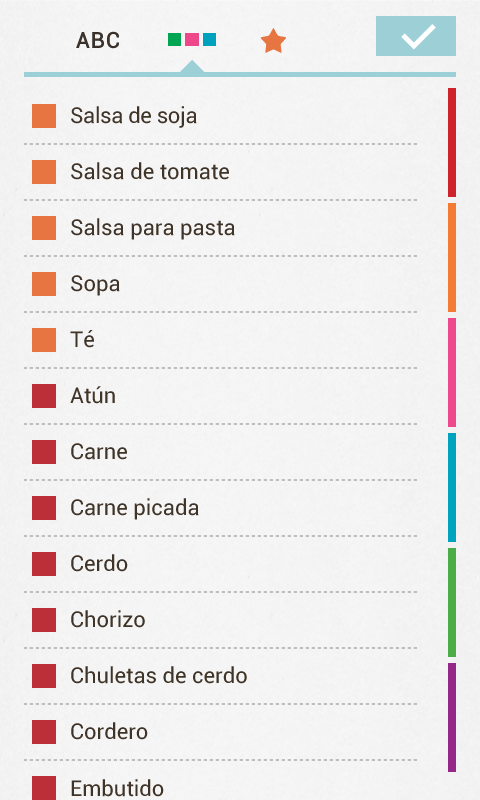This screenshot has height=800, width=480.
Task: Select the Té list item
Action: pyautogui.click(x=220, y=340)
